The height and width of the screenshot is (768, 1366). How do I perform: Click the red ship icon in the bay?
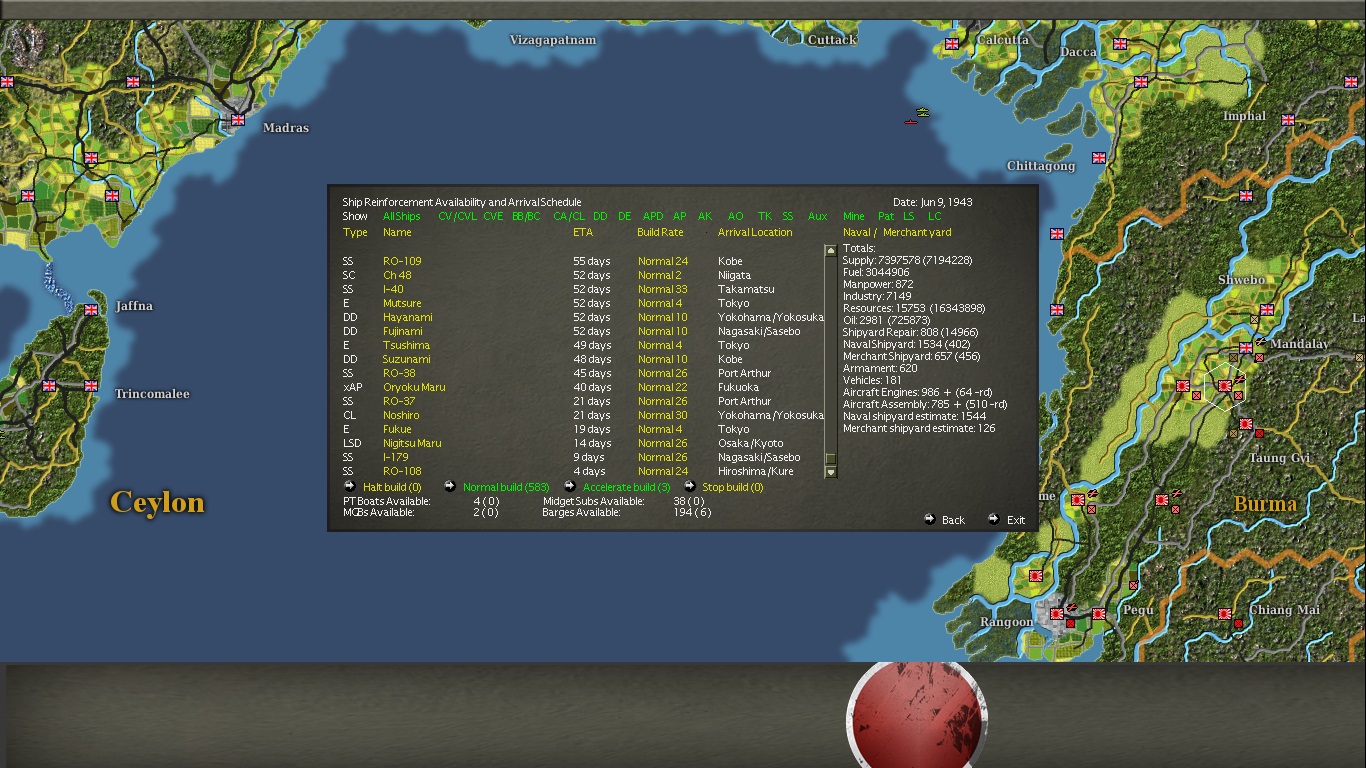[910, 122]
